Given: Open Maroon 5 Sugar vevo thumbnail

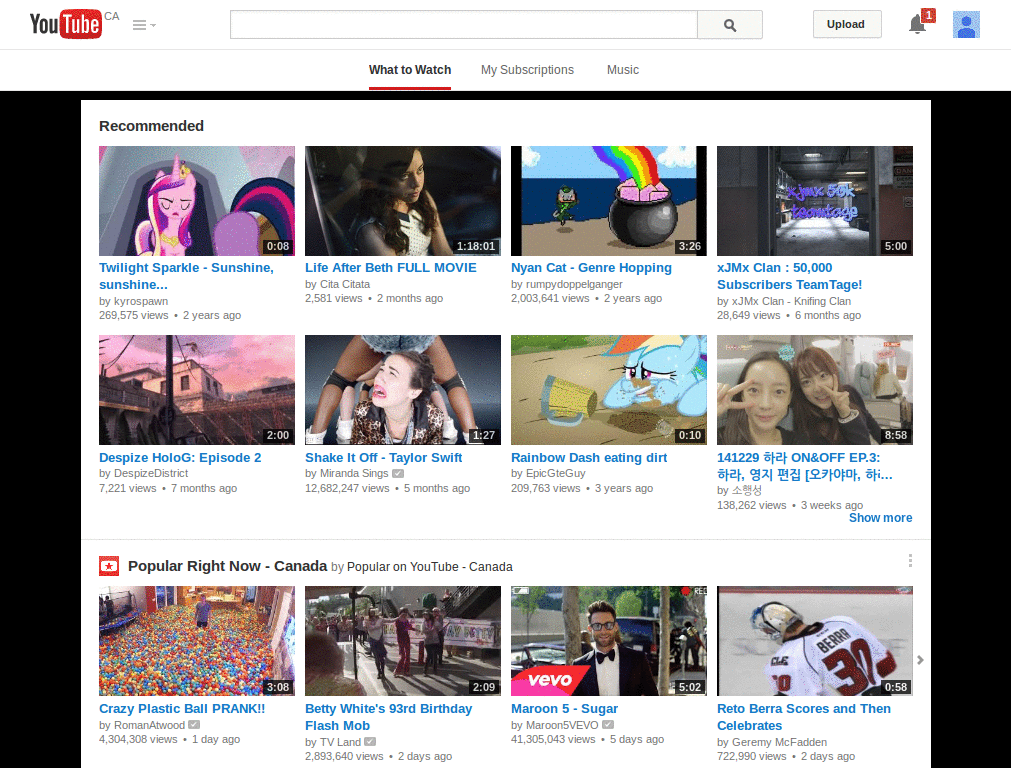Looking at the screenshot, I should point(609,641).
